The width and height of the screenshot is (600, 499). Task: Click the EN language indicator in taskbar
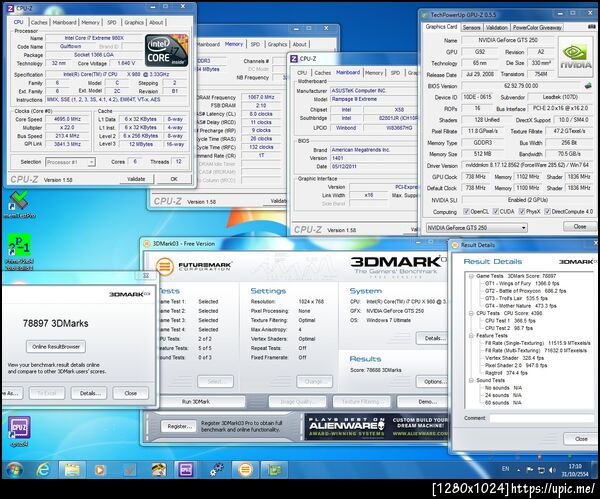click(505, 469)
